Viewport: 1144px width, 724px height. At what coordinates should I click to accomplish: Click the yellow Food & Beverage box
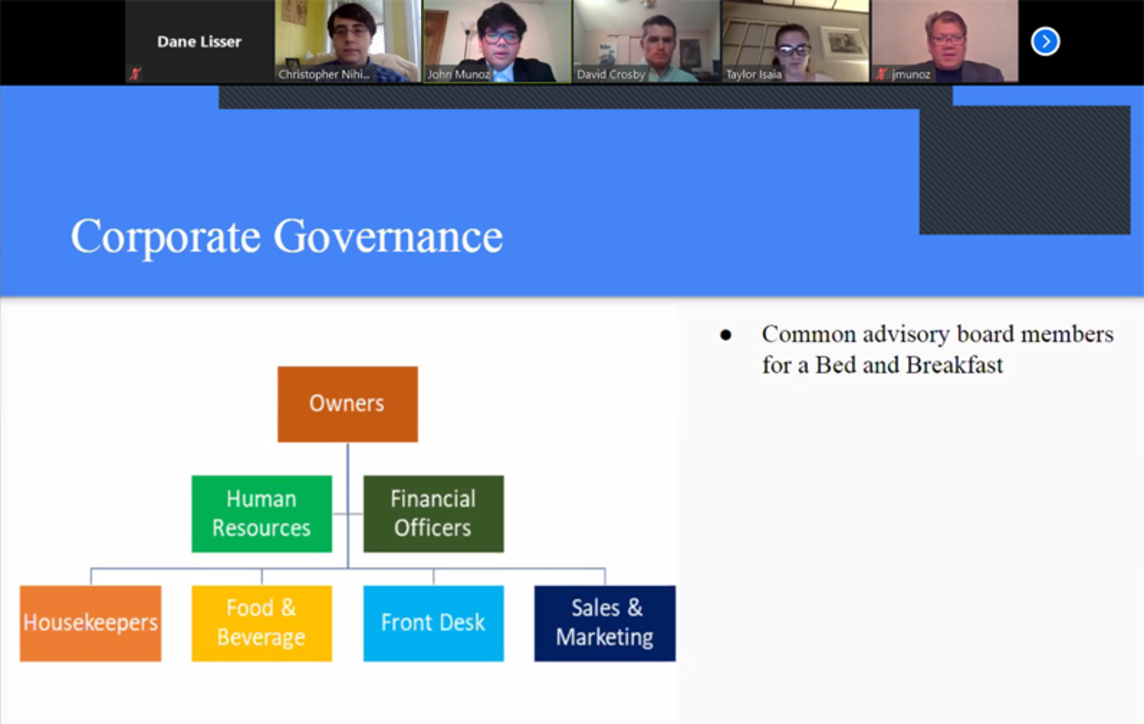coord(261,623)
